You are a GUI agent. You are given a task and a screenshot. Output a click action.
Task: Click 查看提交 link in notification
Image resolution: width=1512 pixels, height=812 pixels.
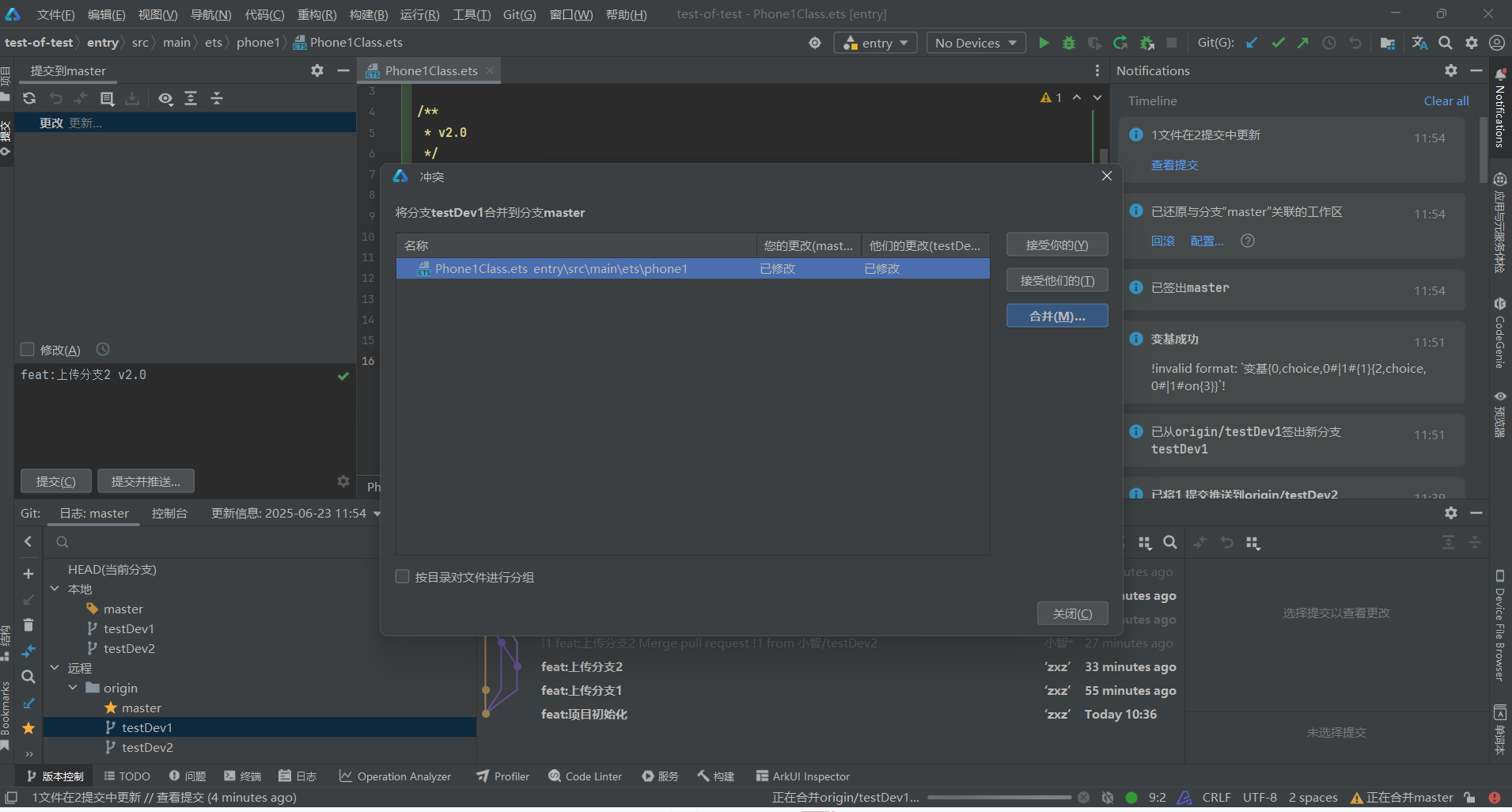[1174, 165]
